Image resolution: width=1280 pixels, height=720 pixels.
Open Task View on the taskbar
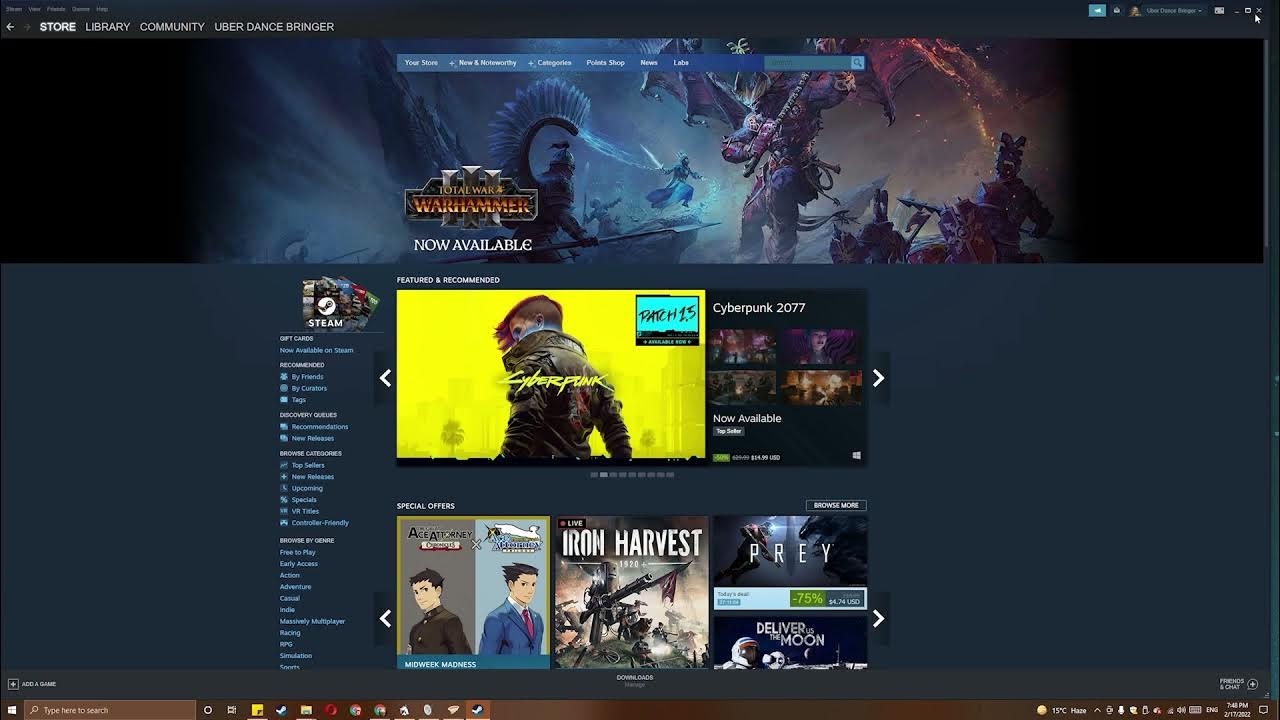(x=232, y=710)
